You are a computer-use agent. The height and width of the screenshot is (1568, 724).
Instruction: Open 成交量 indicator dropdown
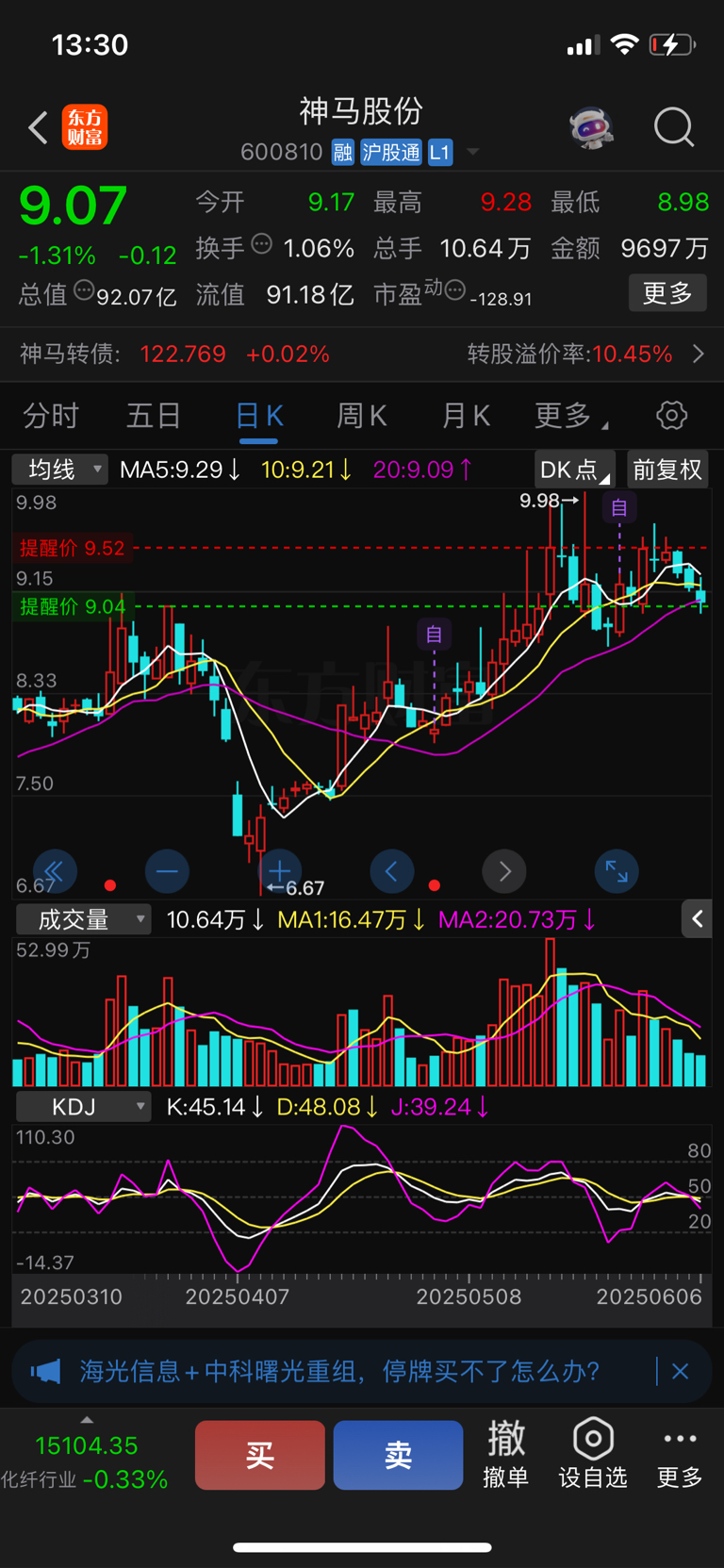click(84, 919)
